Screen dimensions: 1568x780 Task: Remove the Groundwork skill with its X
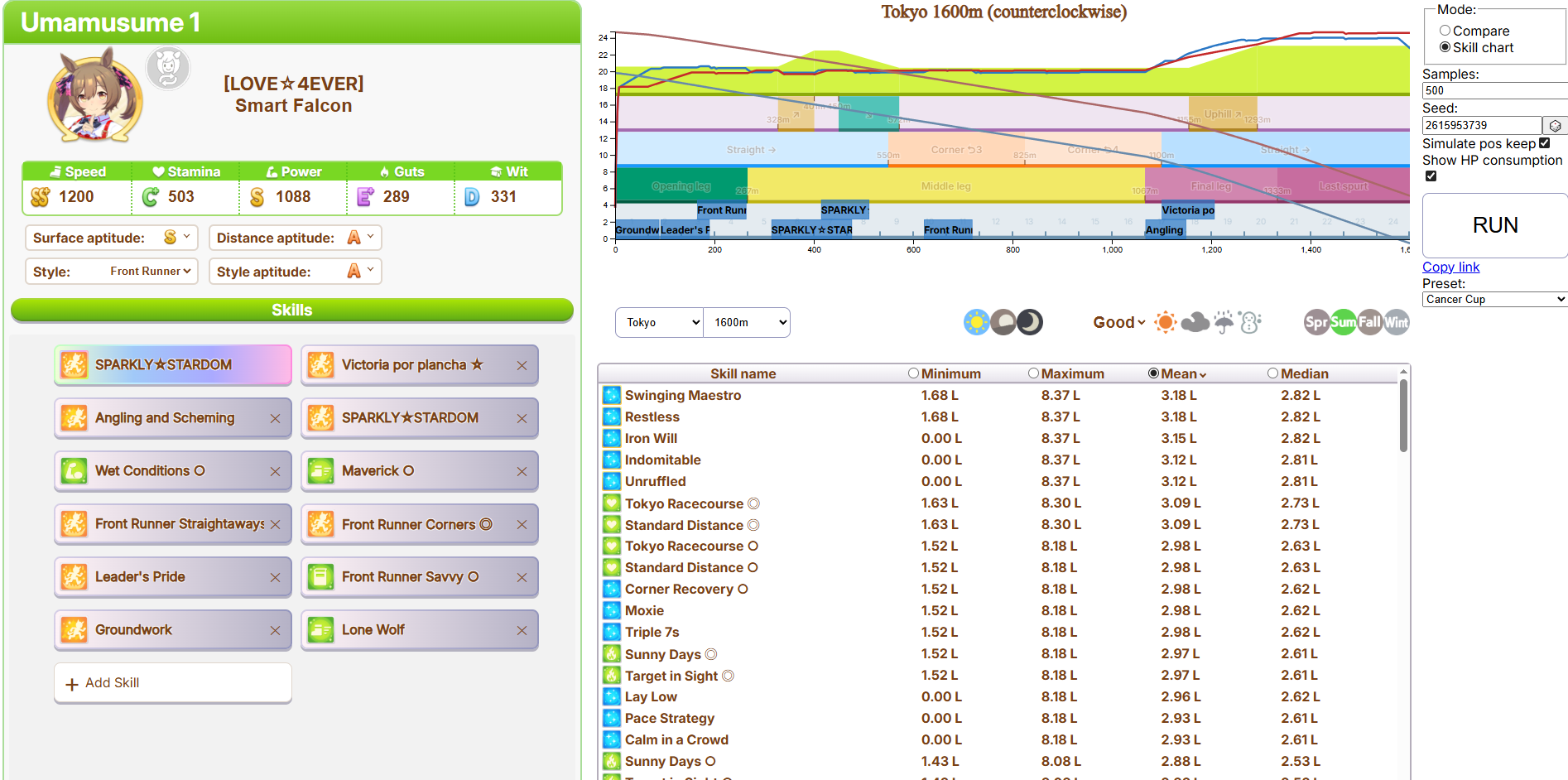coord(275,630)
